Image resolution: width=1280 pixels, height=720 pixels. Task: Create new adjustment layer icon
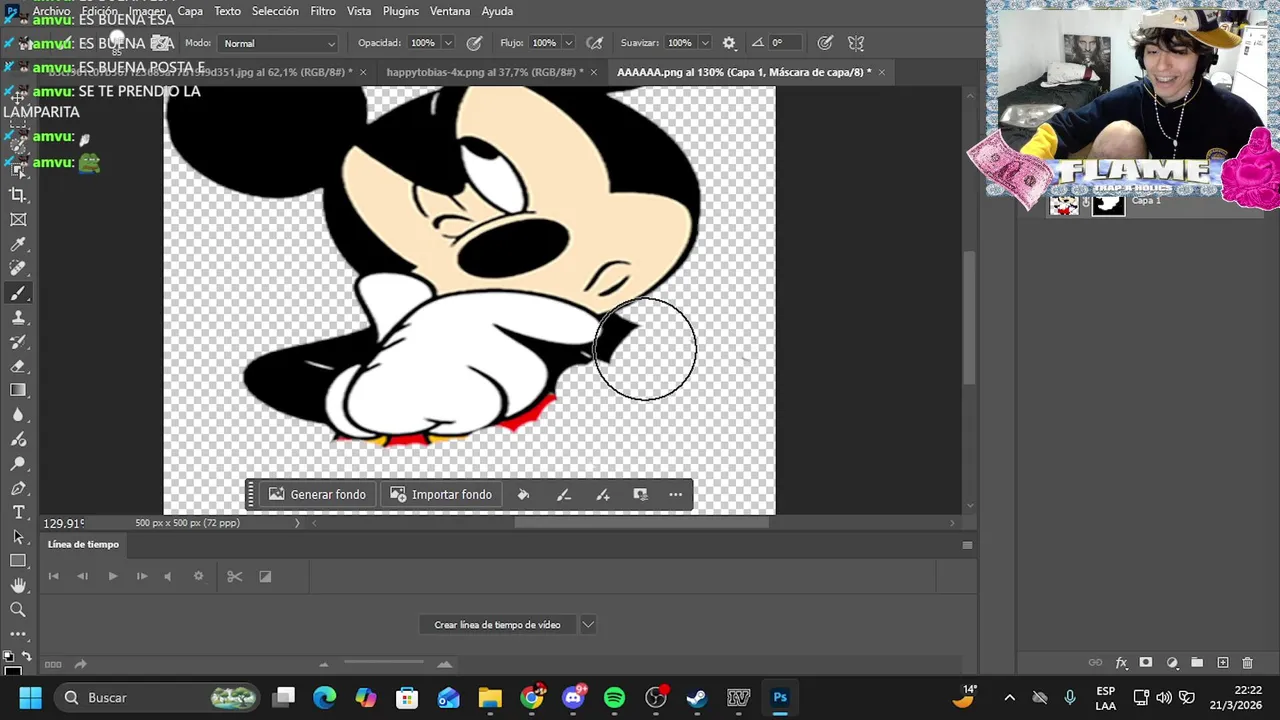[x=1172, y=663]
